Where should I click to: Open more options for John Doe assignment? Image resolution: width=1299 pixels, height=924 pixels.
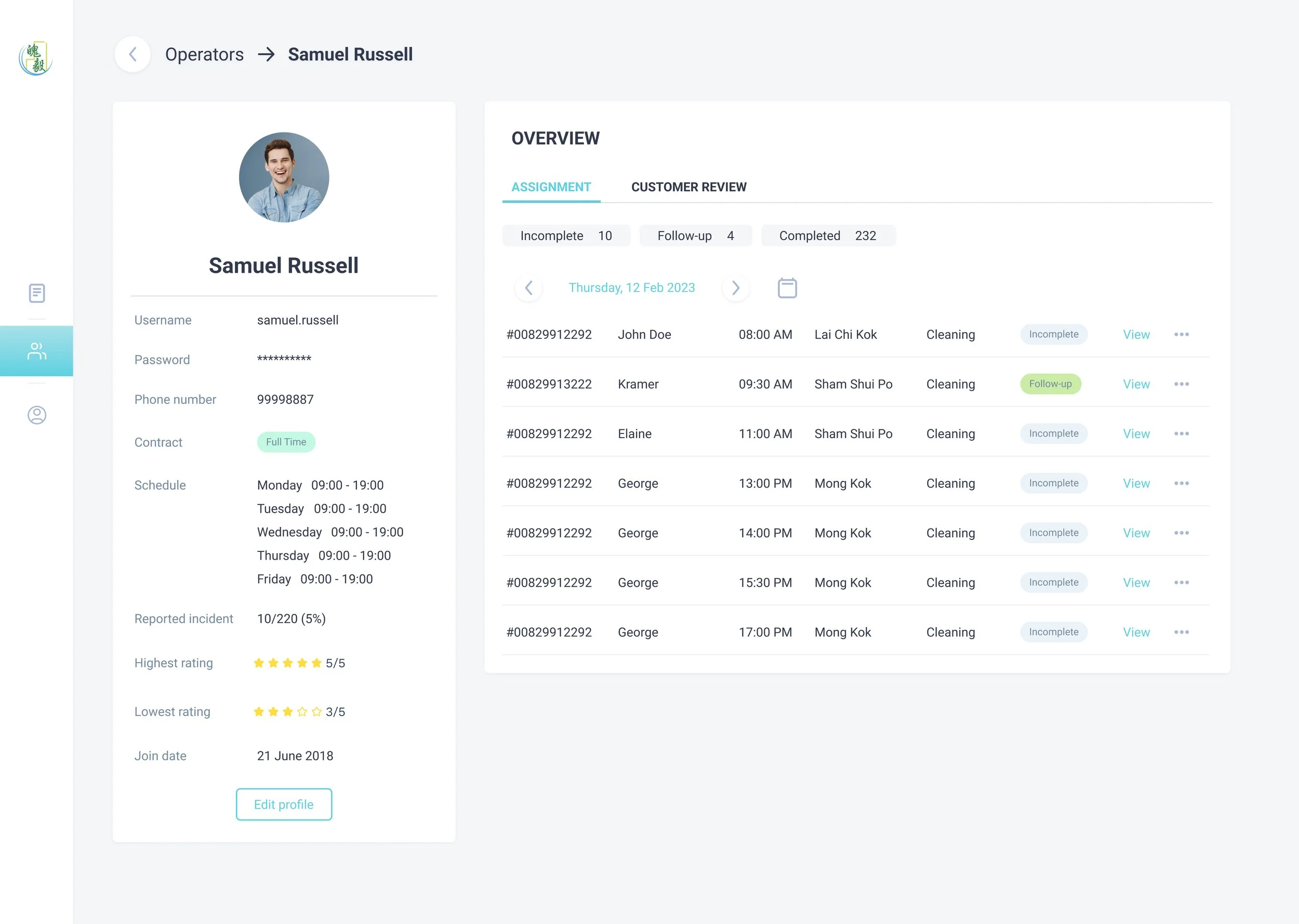click(1181, 335)
